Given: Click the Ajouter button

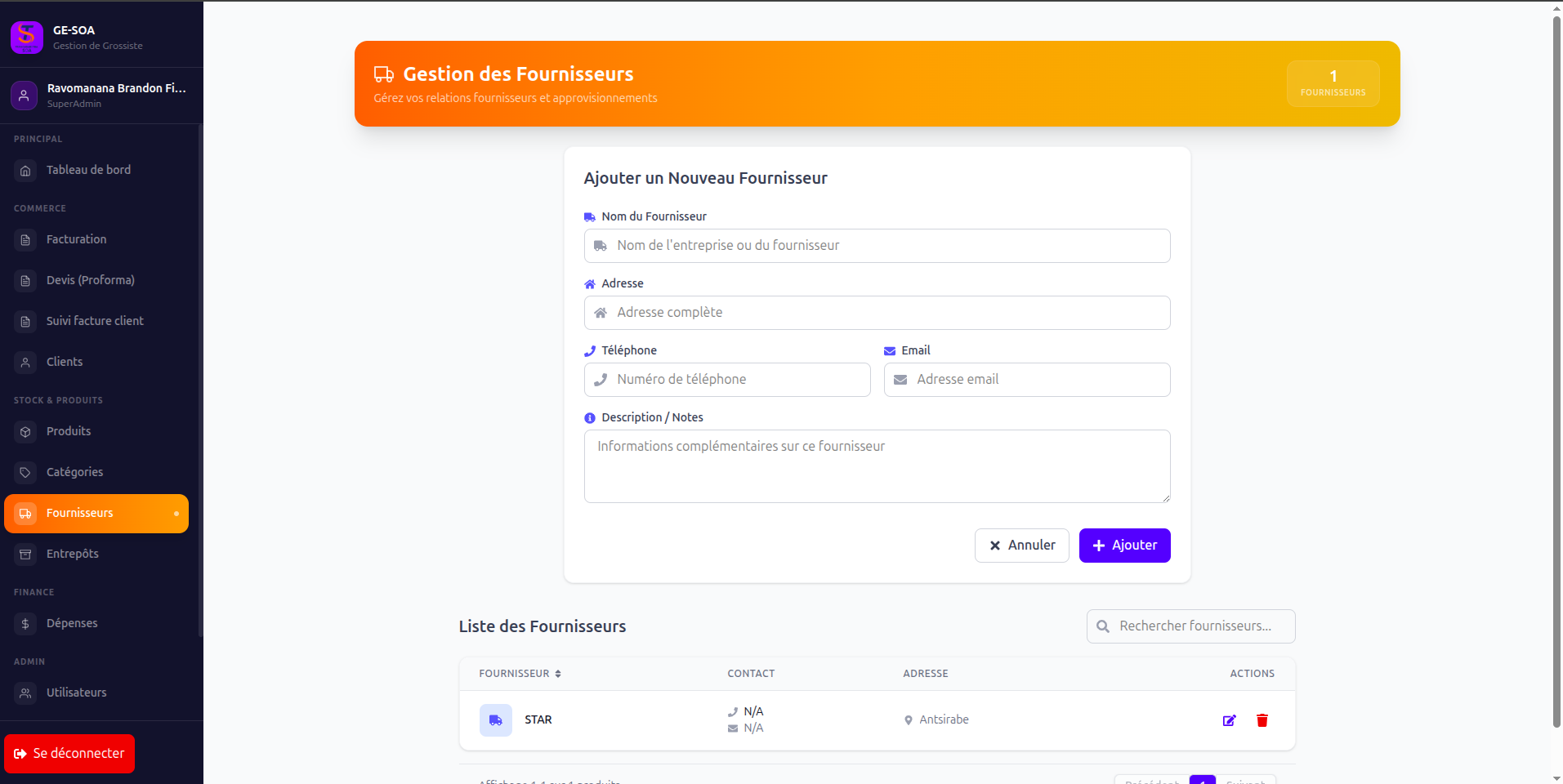Looking at the screenshot, I should [1124, 546].
